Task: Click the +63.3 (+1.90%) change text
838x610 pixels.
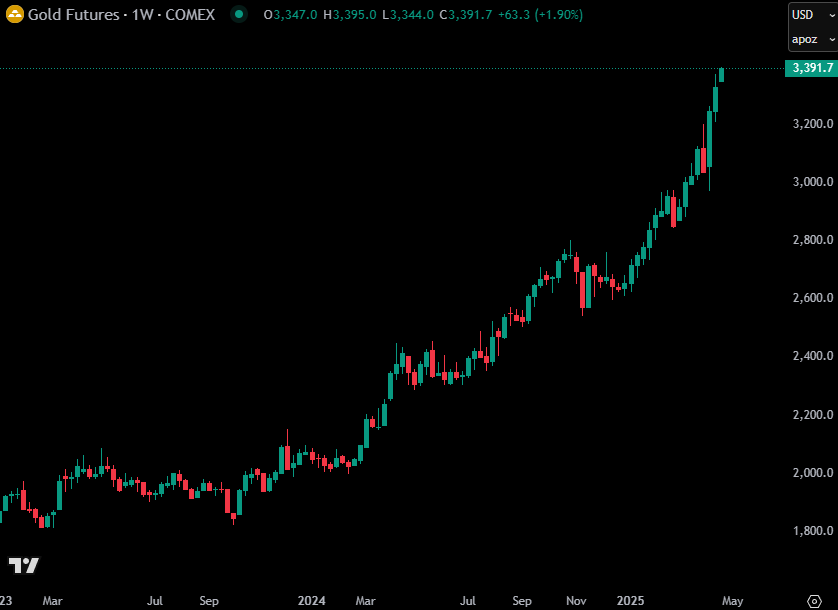Action: click(540, 14)
